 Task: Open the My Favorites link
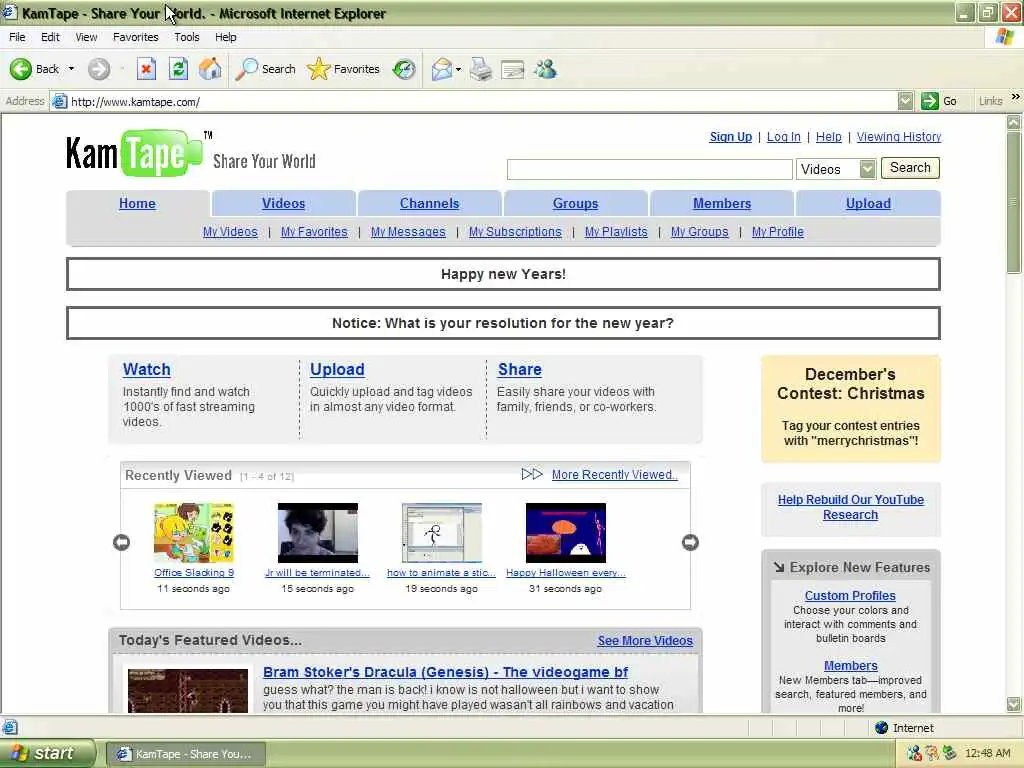coord(314,232)
